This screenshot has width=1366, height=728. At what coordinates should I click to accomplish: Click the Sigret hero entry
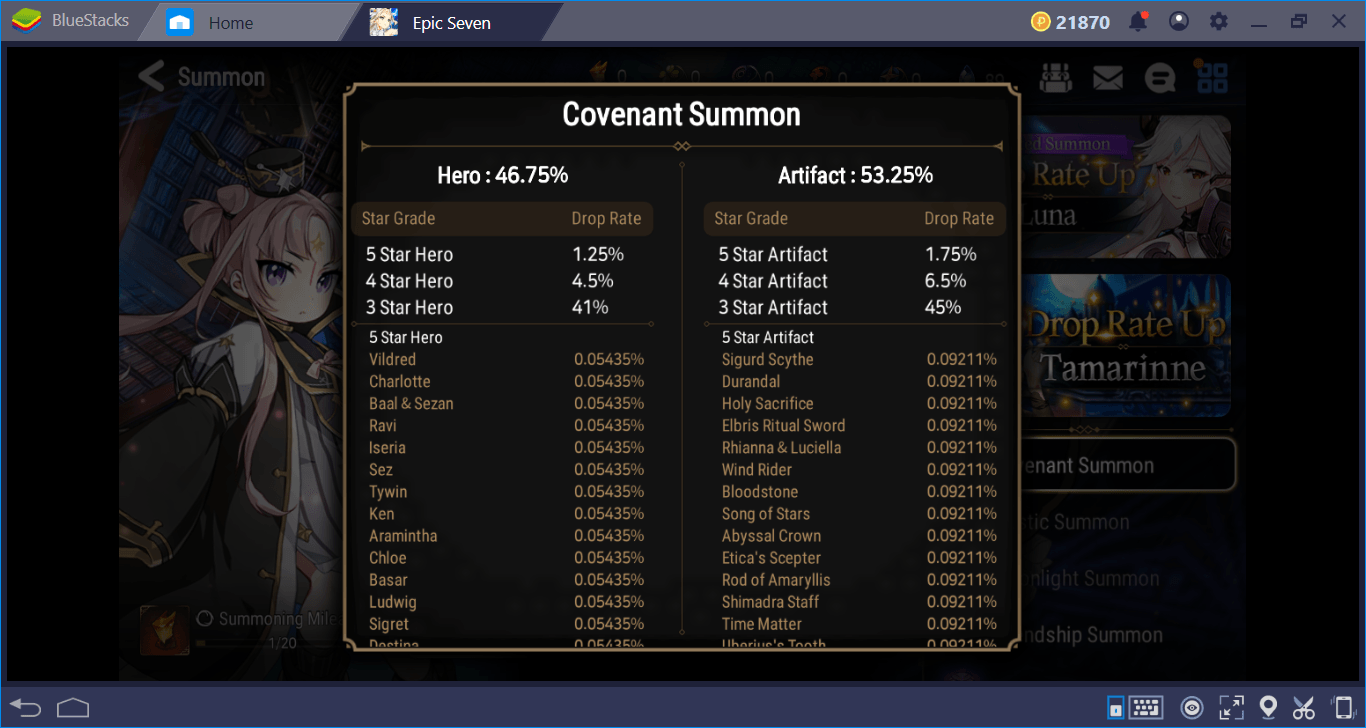pyautogui.click(x=506, y=623)
